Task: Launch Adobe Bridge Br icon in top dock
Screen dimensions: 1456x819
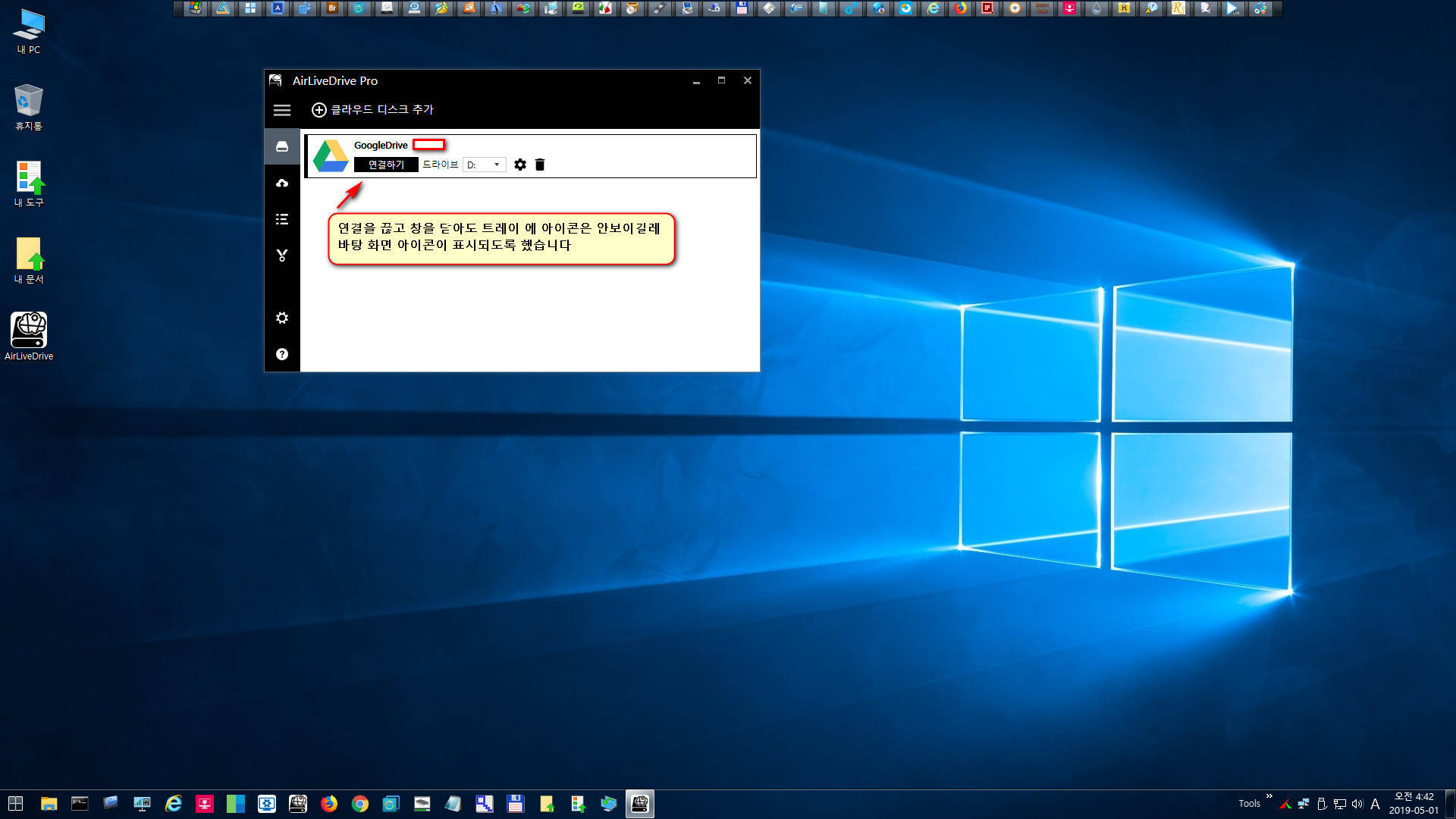Action: [x=332, y=8]
